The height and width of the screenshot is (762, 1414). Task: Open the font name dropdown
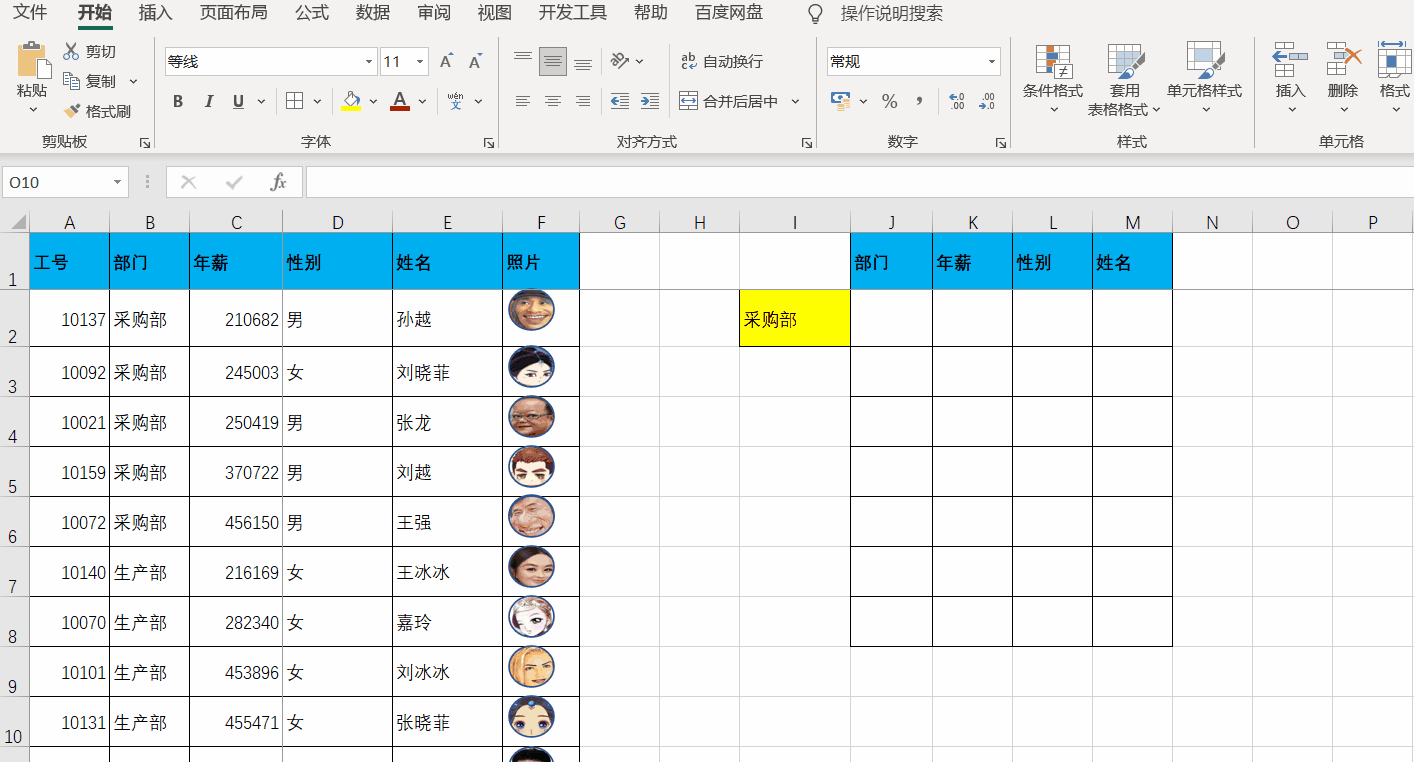click(x=367, y=61)
